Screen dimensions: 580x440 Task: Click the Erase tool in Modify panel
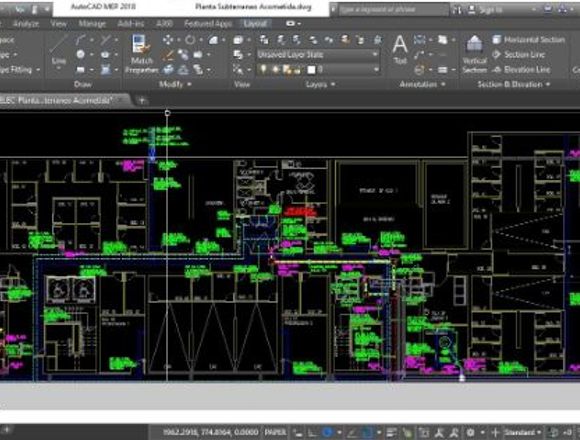[168, 55]
